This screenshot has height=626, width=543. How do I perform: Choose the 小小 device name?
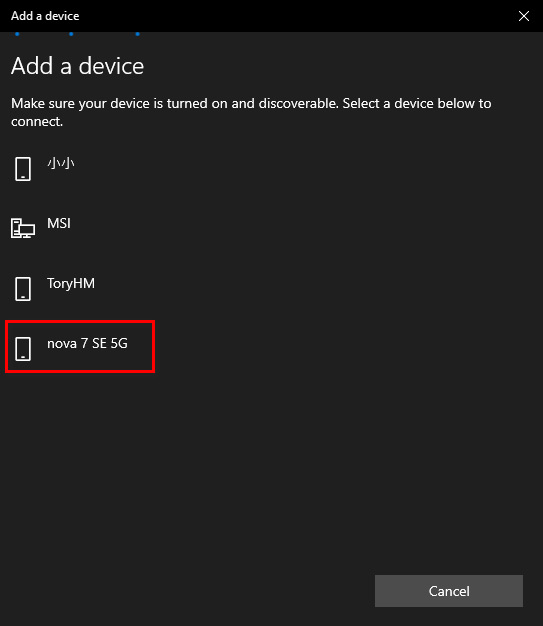61,163
